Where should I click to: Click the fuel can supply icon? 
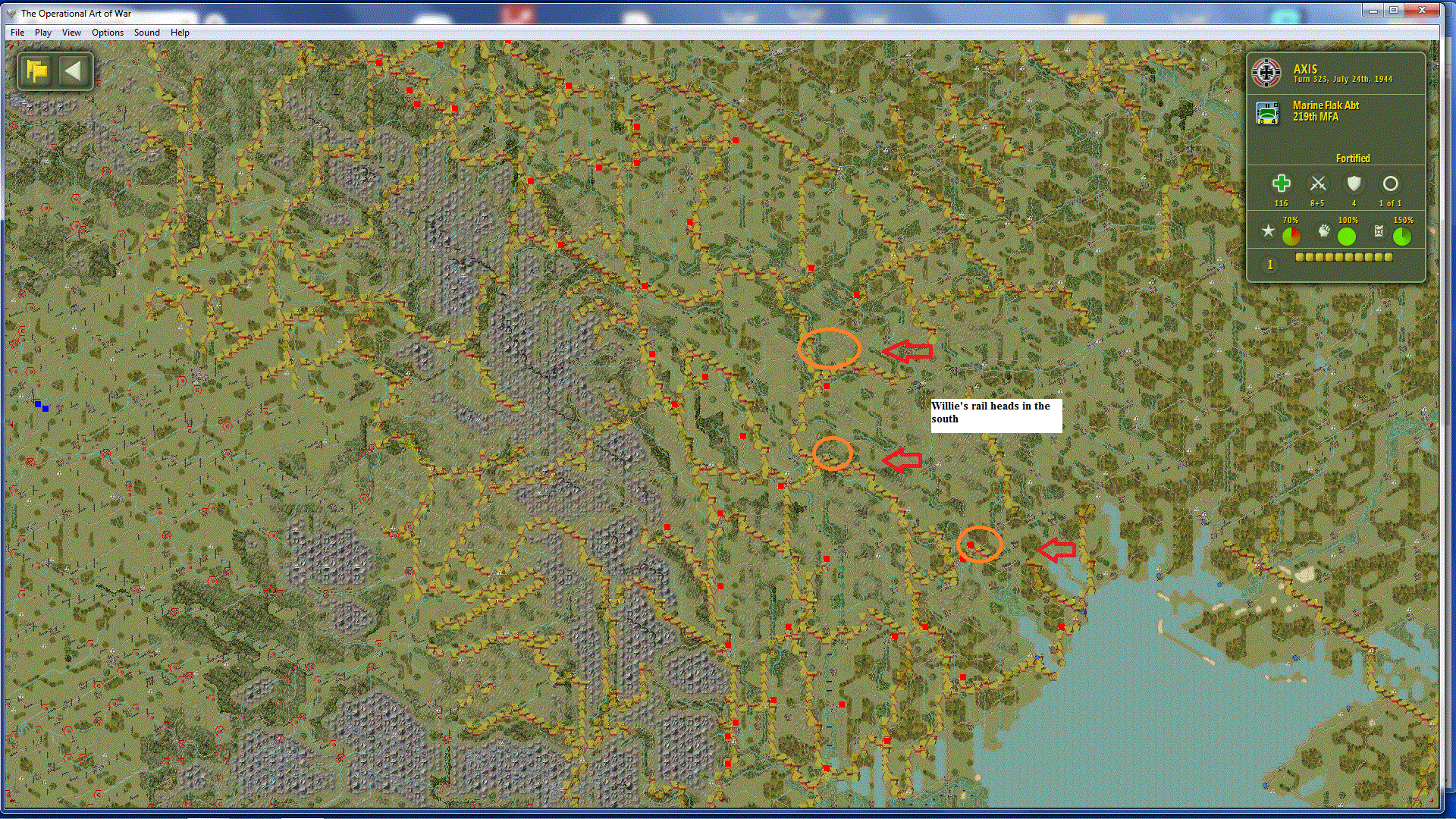click(x=1379, y=231)
